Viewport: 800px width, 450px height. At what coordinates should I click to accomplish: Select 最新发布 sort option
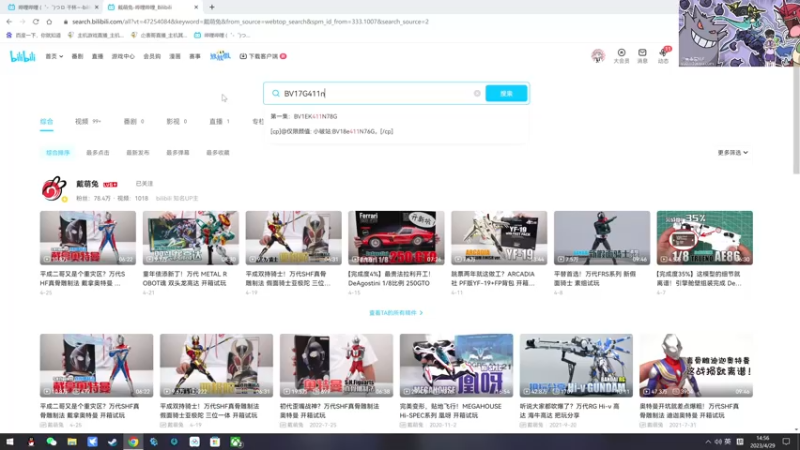coord(138,153)
